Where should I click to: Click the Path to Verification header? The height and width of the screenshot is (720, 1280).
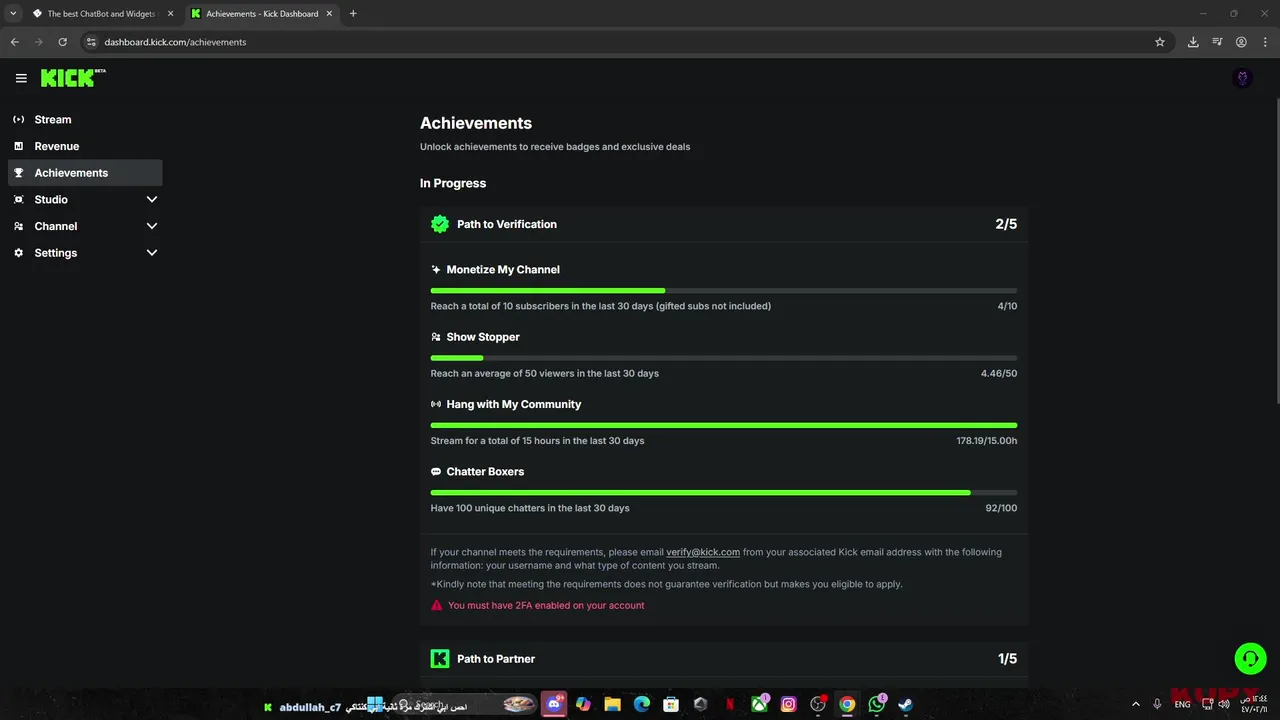pyautogui.click(x=724, y=224)
